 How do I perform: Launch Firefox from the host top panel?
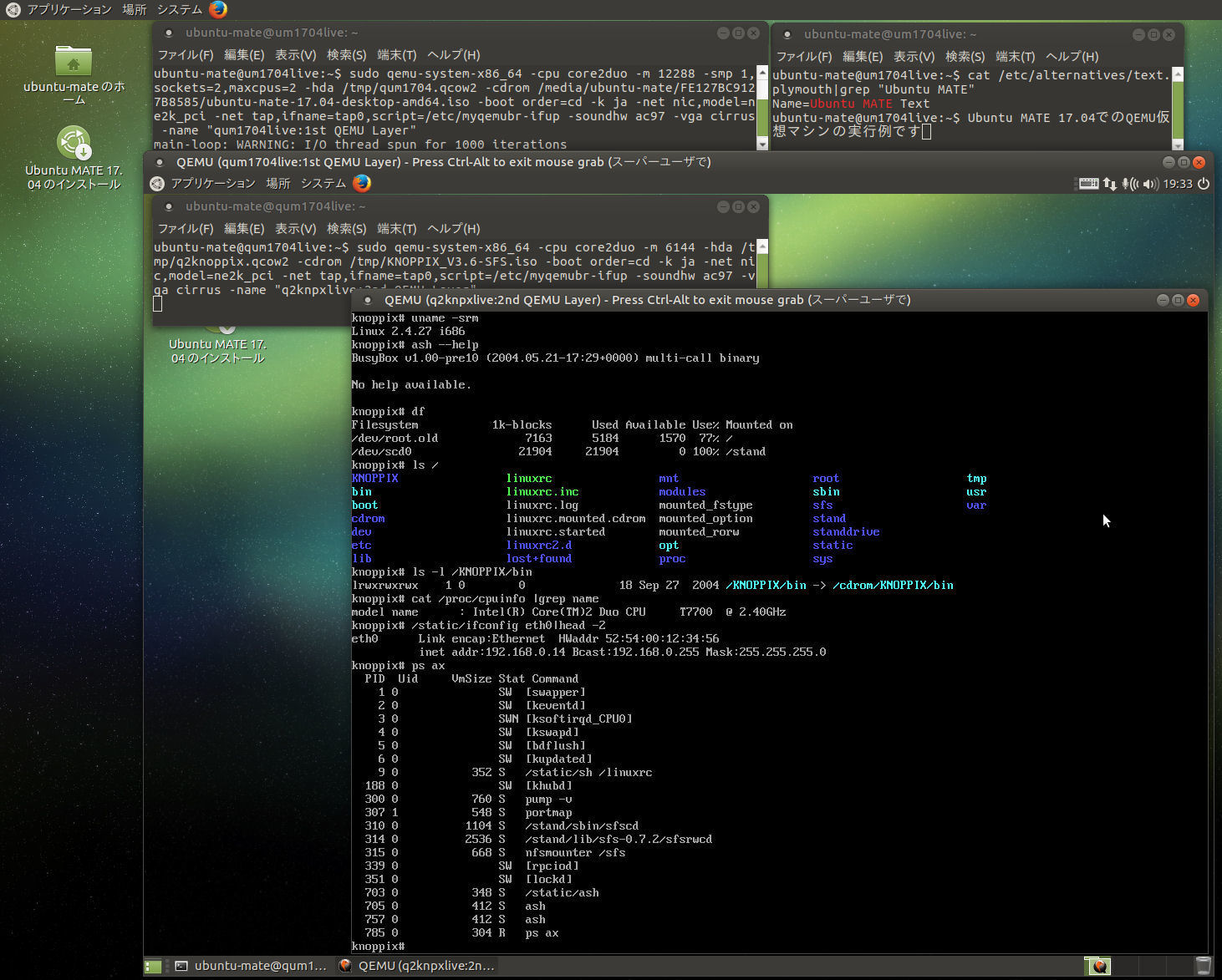point(218,9)
